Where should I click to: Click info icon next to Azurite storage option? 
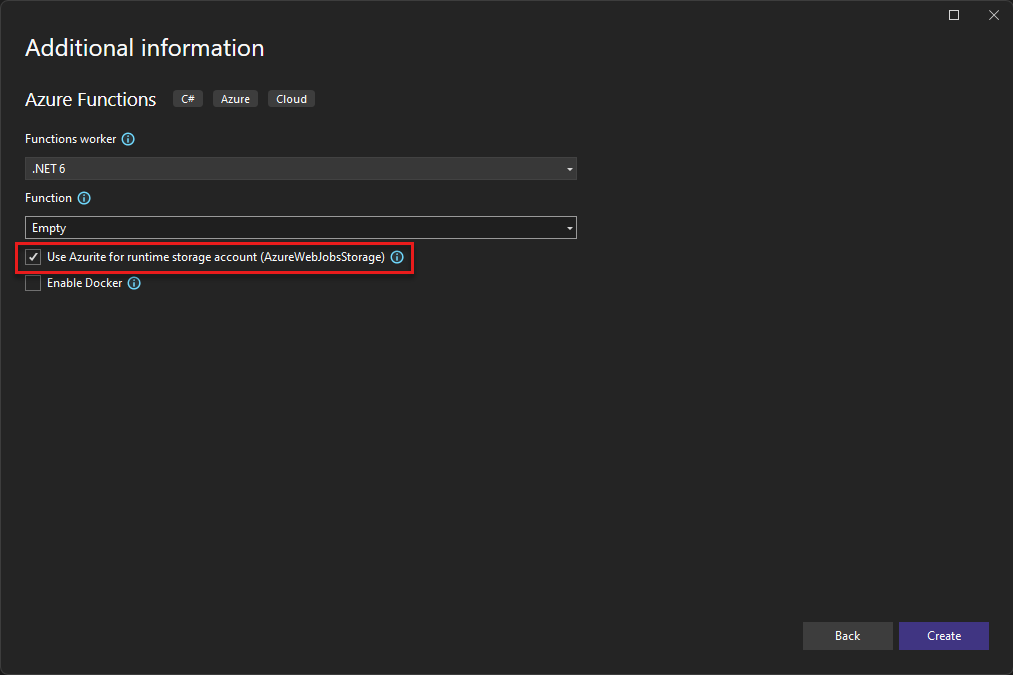pos(397,257)
